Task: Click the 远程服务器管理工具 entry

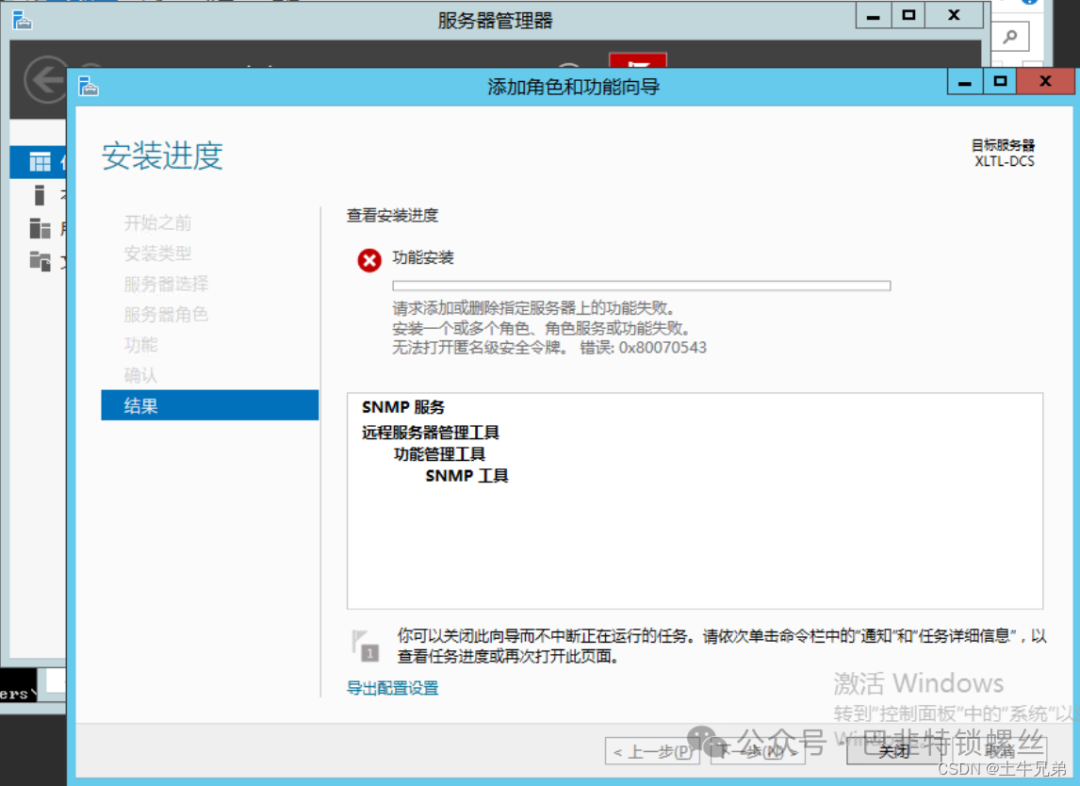Action: (x=430, y=432)
